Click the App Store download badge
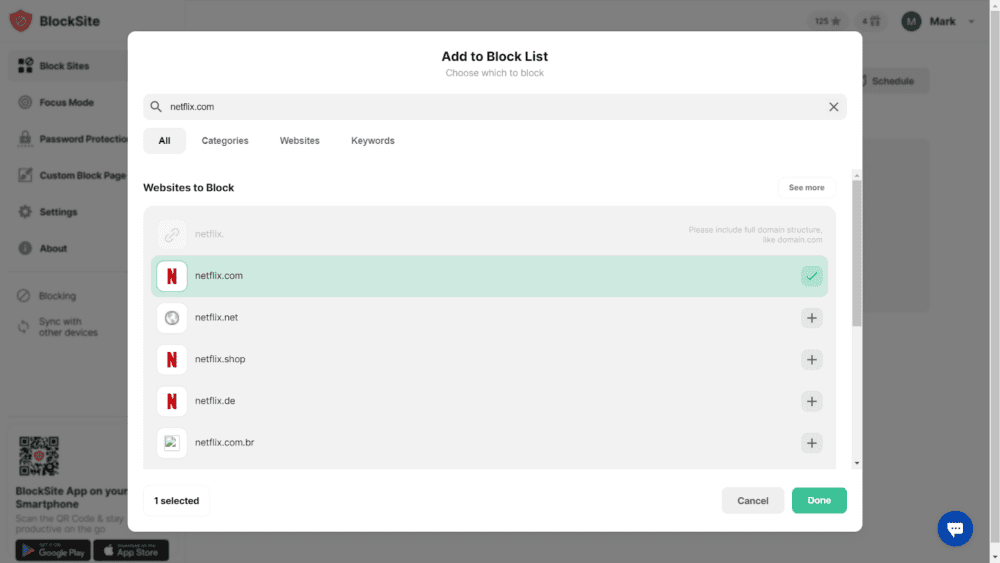1000x563 pixels. (x=131, y=550)
